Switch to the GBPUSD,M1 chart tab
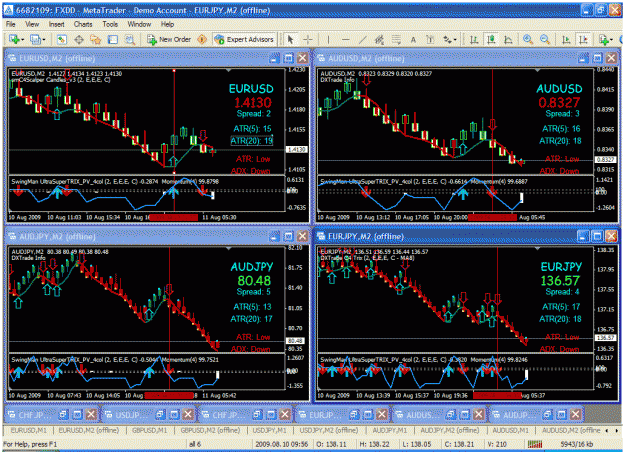Viewport: 625px width, 452px height. tap(149, 430)
